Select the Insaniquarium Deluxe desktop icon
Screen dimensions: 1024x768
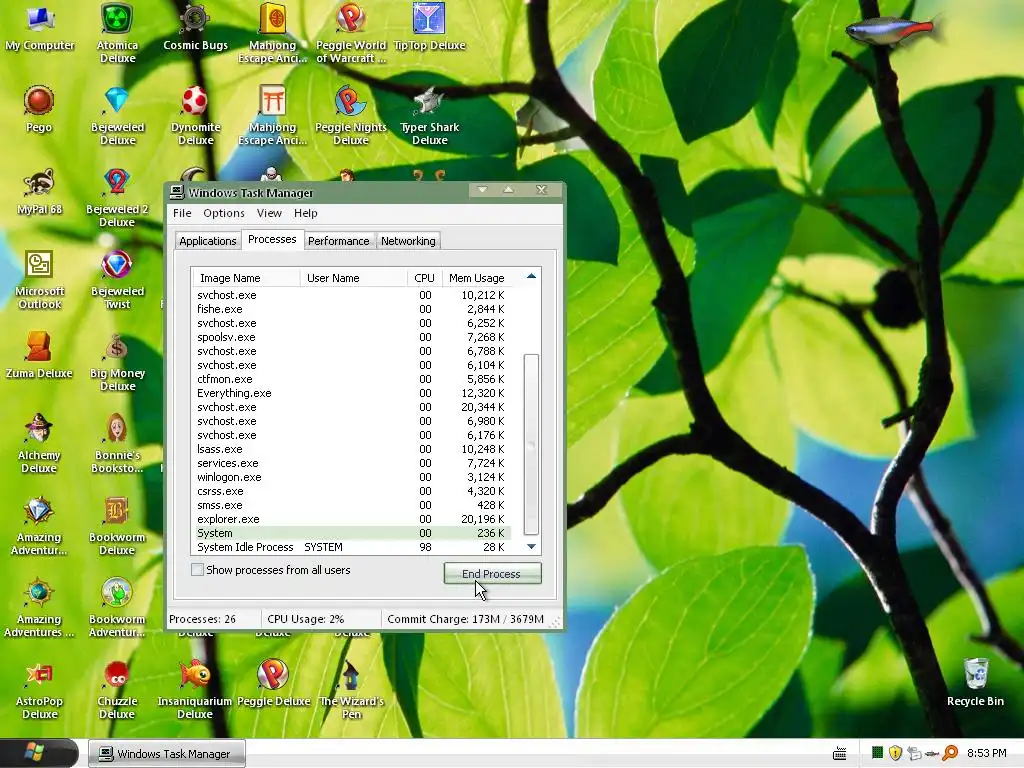coord(195,690)
